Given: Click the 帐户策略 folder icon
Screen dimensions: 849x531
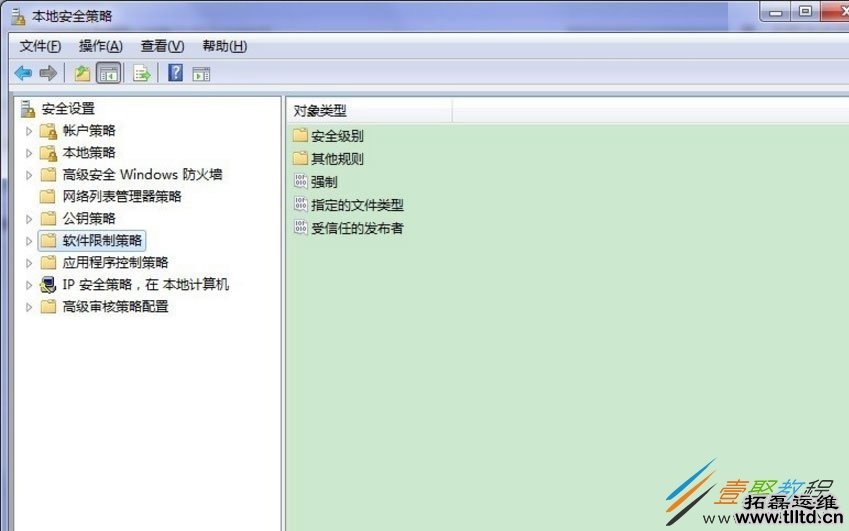Looking at the screenshot, I should 48,131.
